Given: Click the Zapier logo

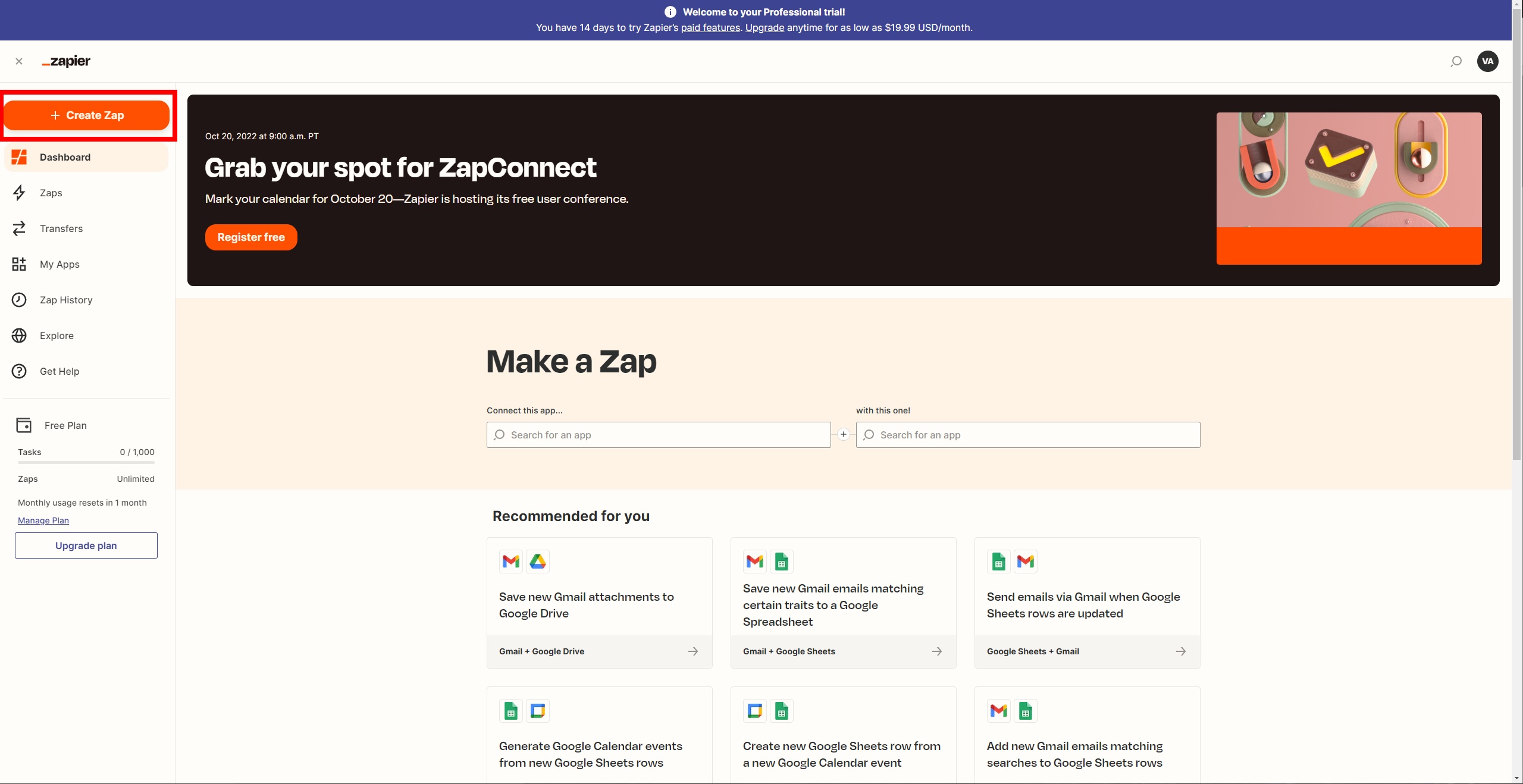Looking at the screenshot, I should click(67, 61).
